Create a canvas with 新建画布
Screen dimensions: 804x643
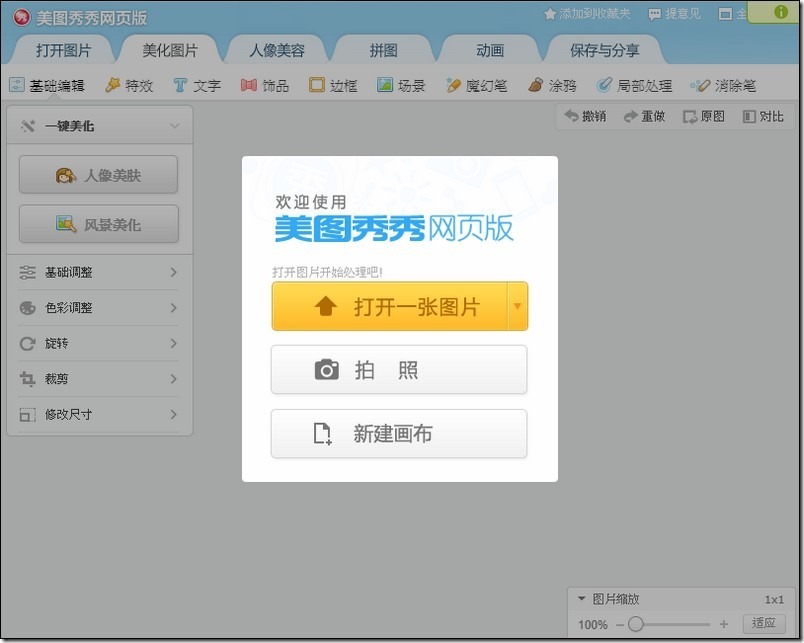pyautogui.click(x=399, y=433)
